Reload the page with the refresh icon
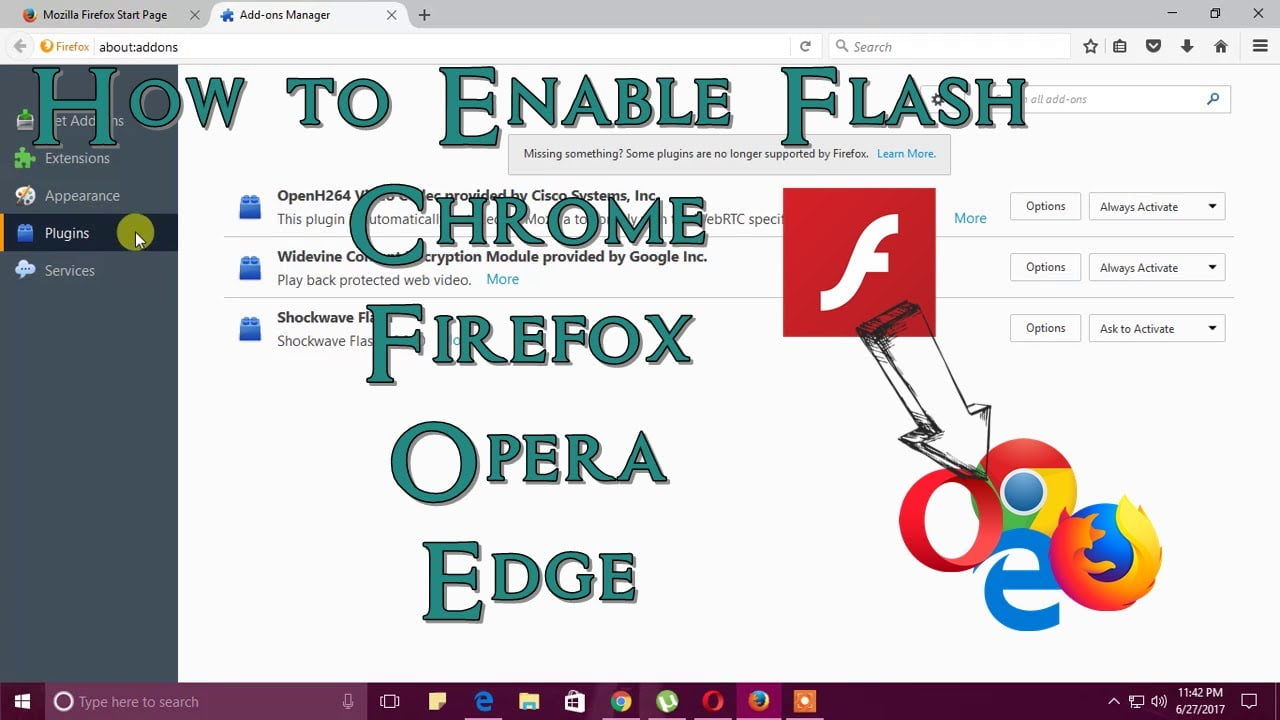Screen dimensions: 1280x720 click(805, 46)
